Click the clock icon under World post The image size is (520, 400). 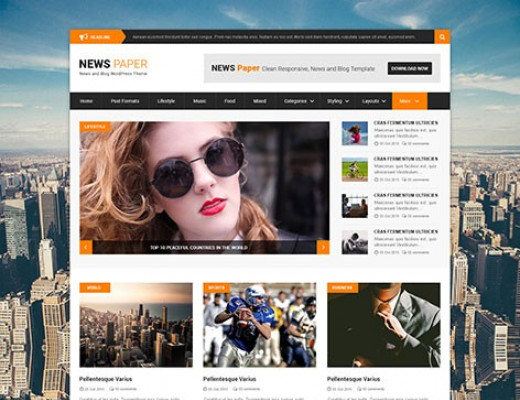coord(82,389)
